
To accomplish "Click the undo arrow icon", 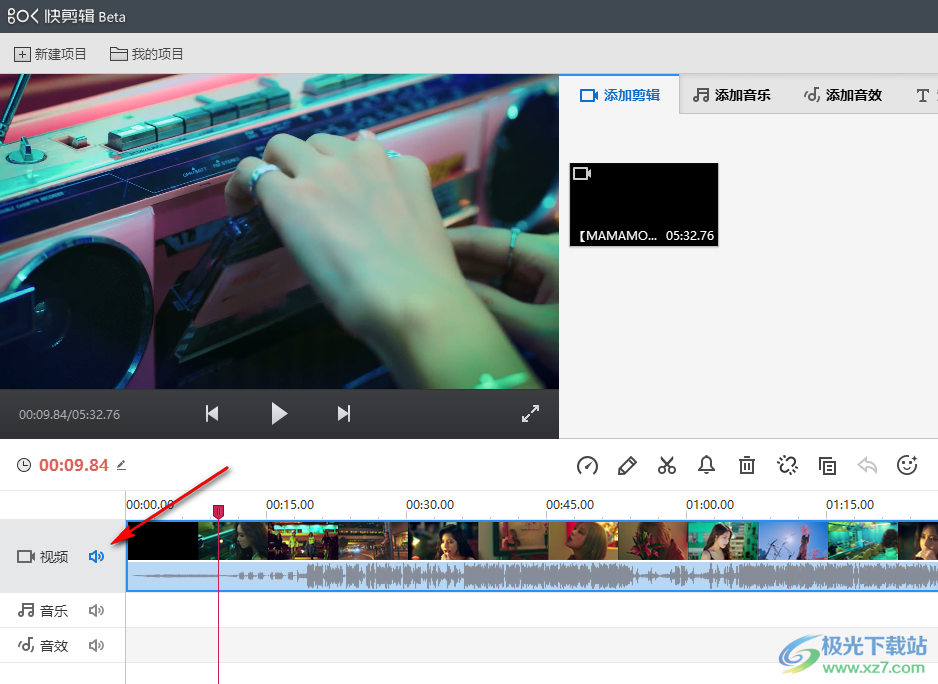I will [867, 465].
